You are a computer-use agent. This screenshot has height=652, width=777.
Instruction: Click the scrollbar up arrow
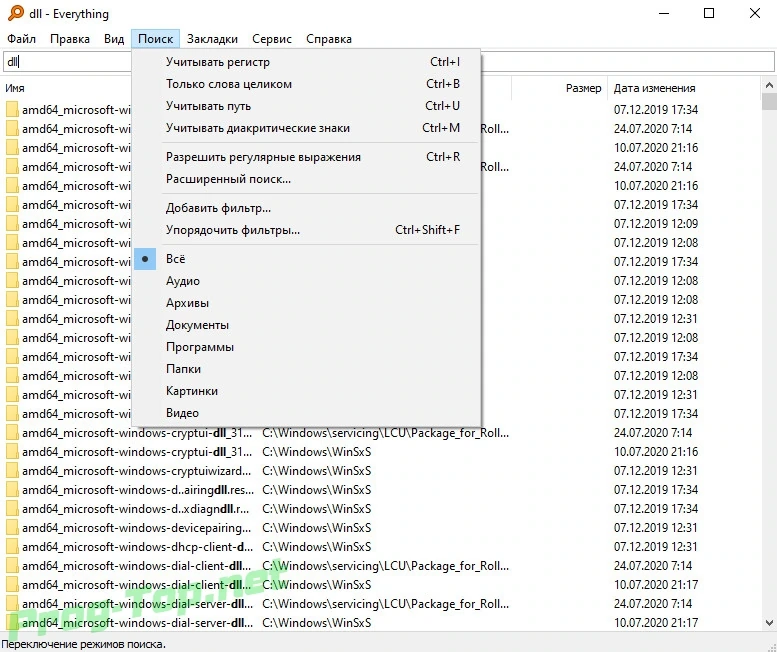pyautogui.click(x=769, y=85)
